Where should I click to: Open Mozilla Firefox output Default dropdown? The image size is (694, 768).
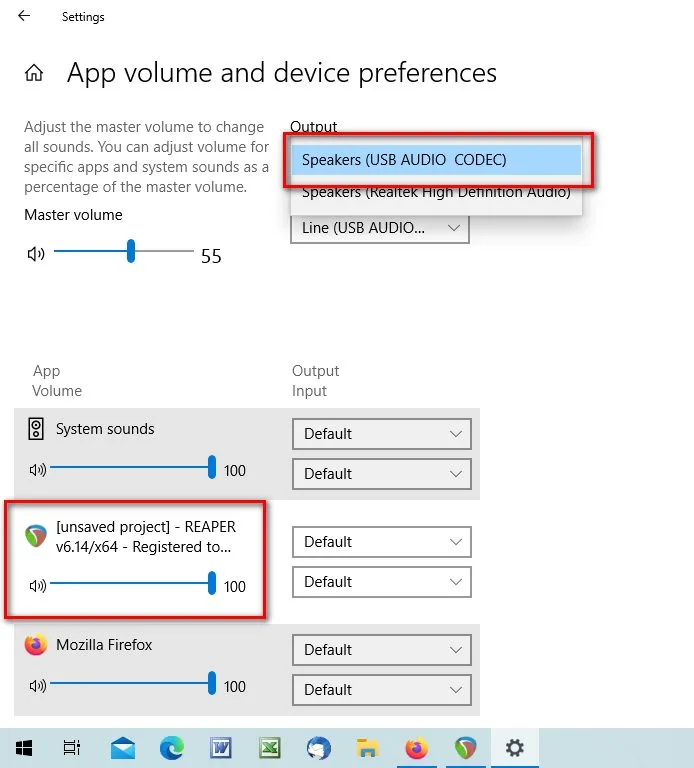[381, 650]
